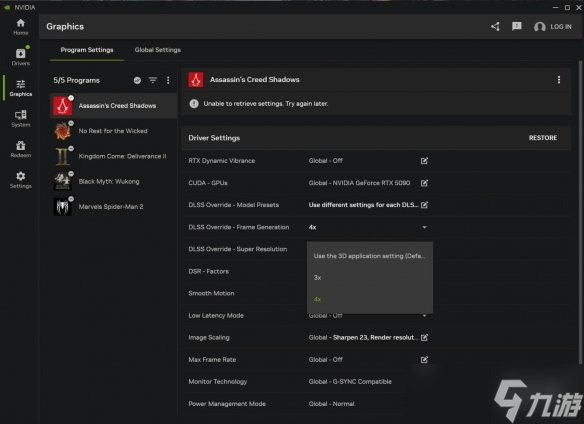This screenshot has width=584, height=424.
Task: Switch to Global Settings tab
Action: tap(158, 50)
